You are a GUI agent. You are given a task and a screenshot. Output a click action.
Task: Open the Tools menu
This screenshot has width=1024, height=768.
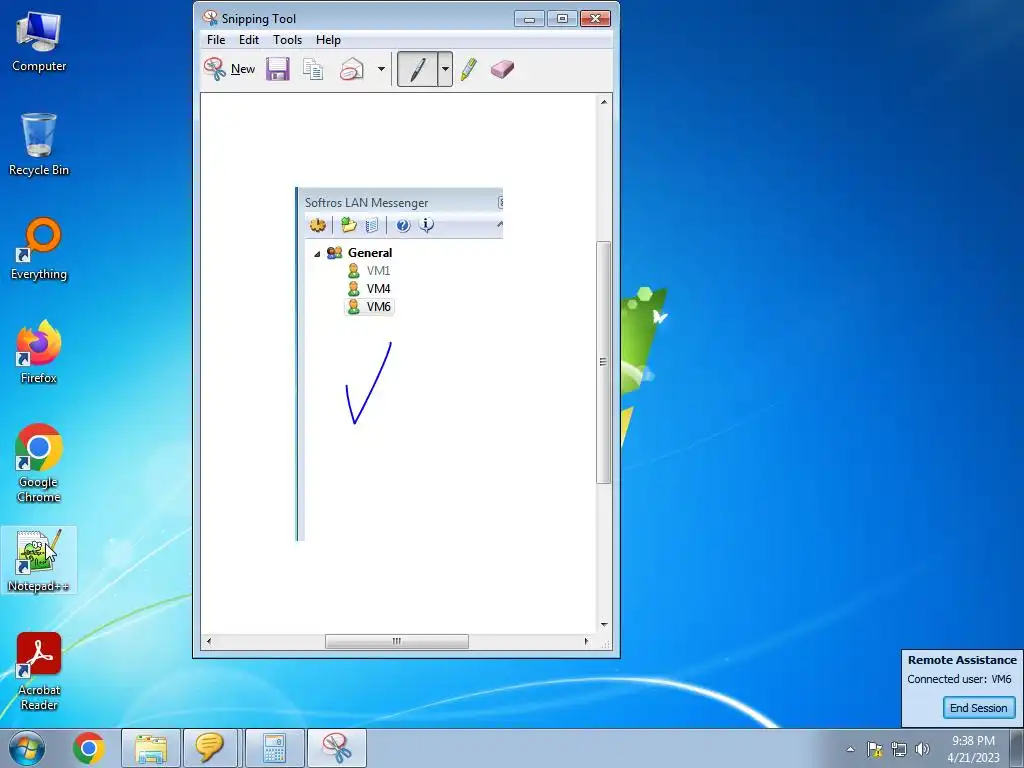[x=287, y=40]
